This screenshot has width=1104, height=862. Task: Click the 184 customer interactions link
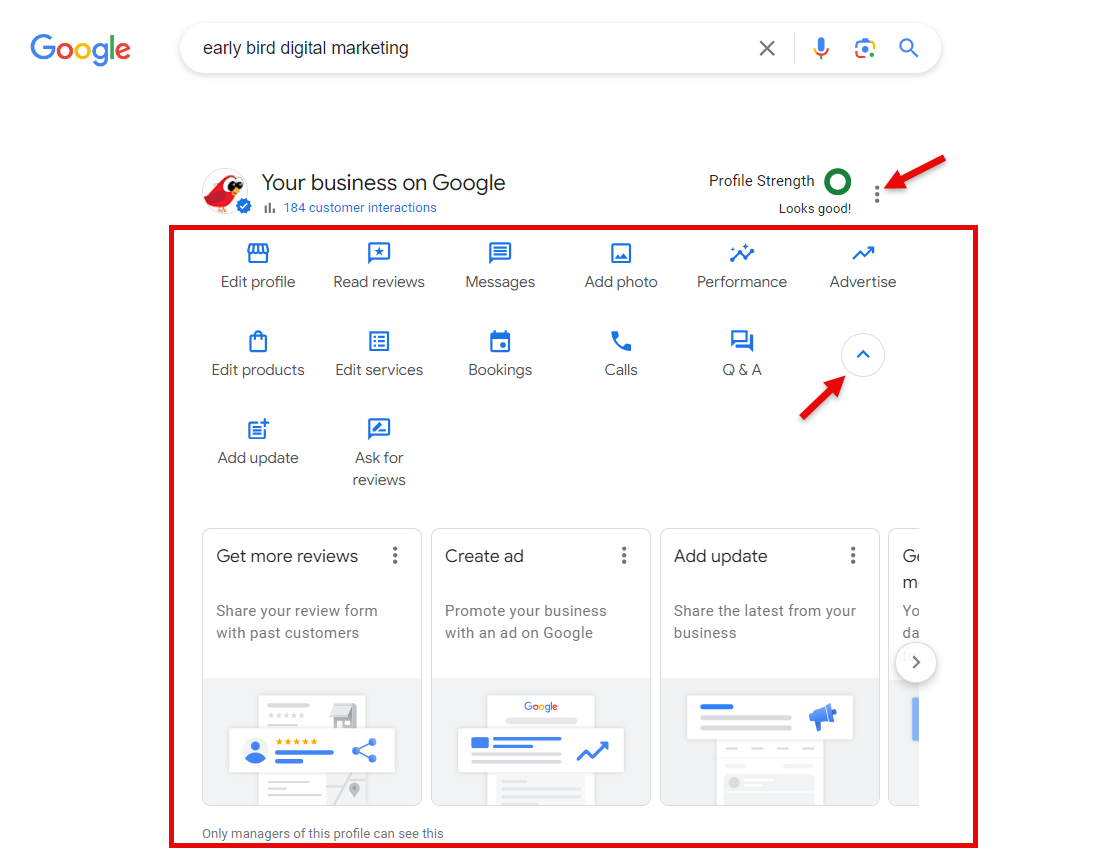click(359, 208)
